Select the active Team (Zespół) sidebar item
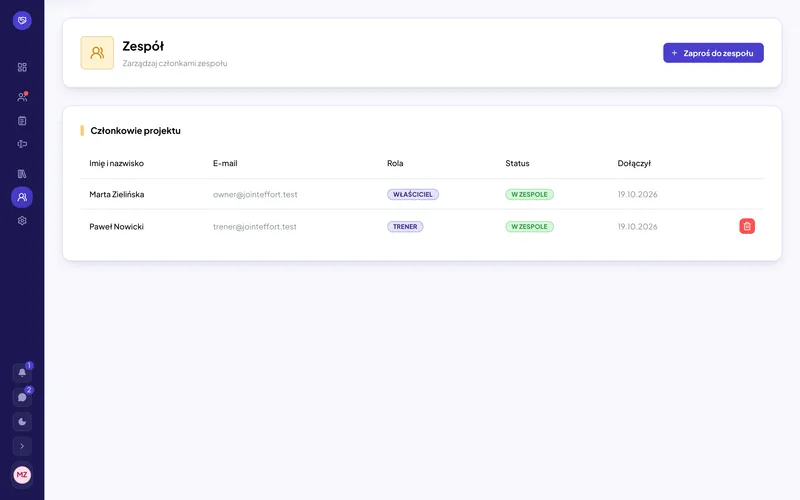Screen dimensions: 800x500 click(x=22, y=197)
